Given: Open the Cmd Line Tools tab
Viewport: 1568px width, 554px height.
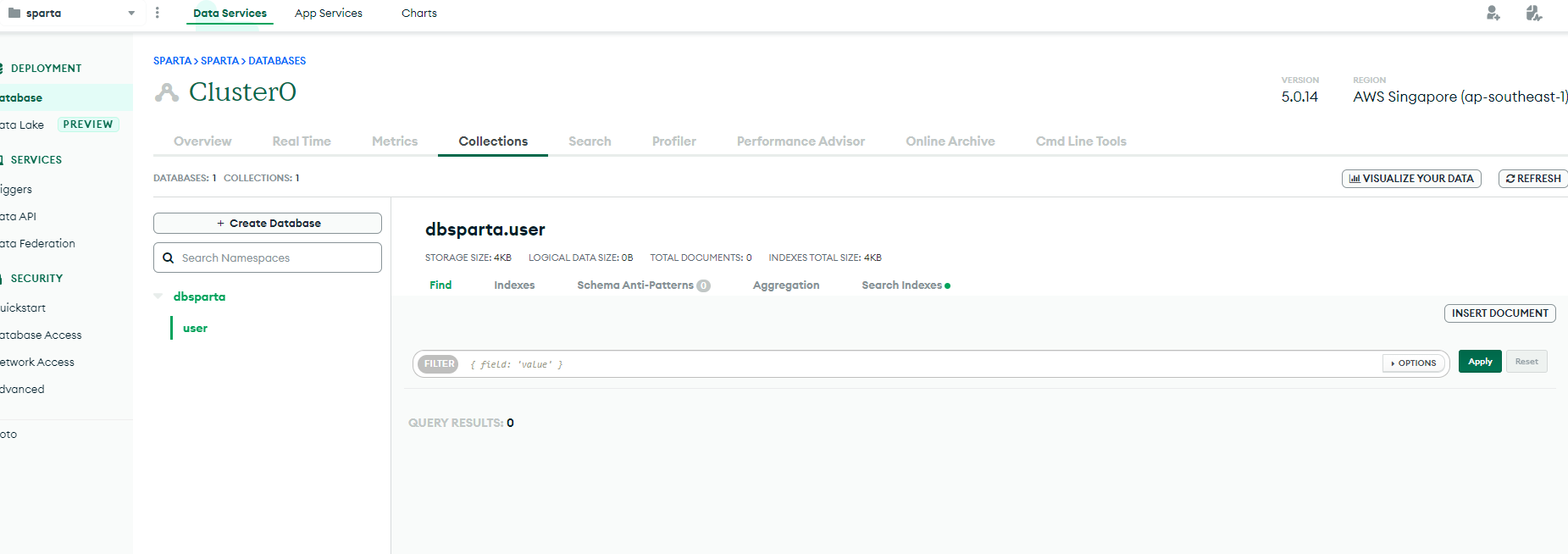Looking at the screenshot, I should [x=1081, y=141].
